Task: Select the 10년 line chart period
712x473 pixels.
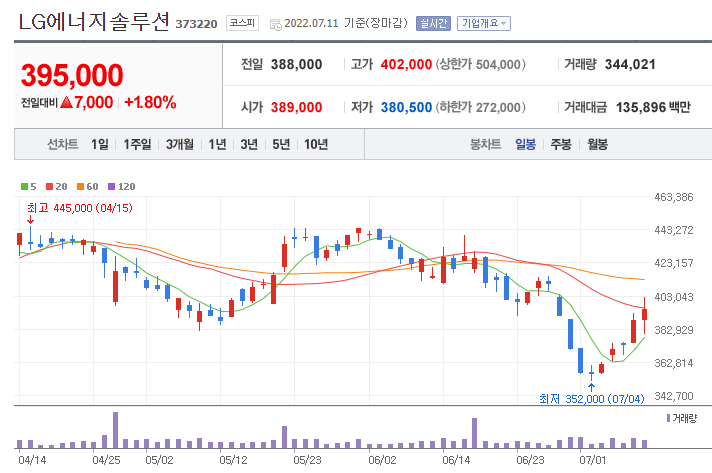Action: tap(316, 144)
